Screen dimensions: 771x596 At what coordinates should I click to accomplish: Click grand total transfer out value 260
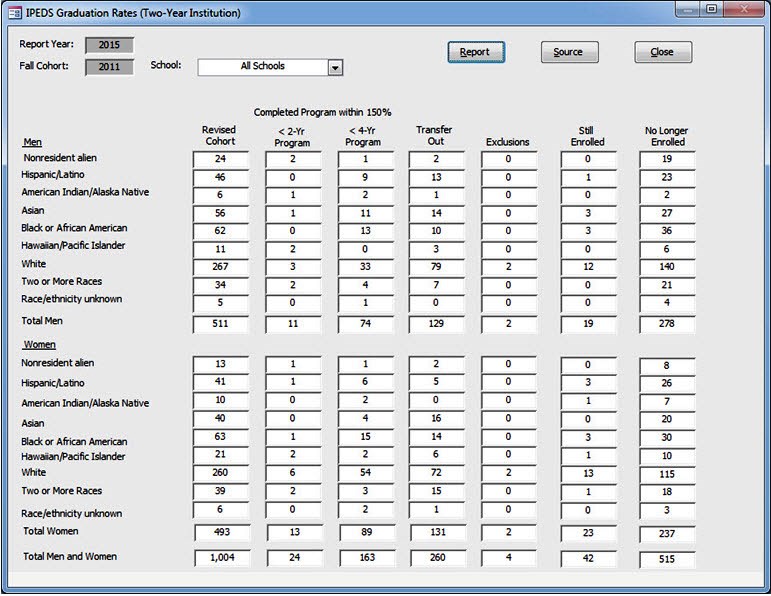click(x=438, y=558)
